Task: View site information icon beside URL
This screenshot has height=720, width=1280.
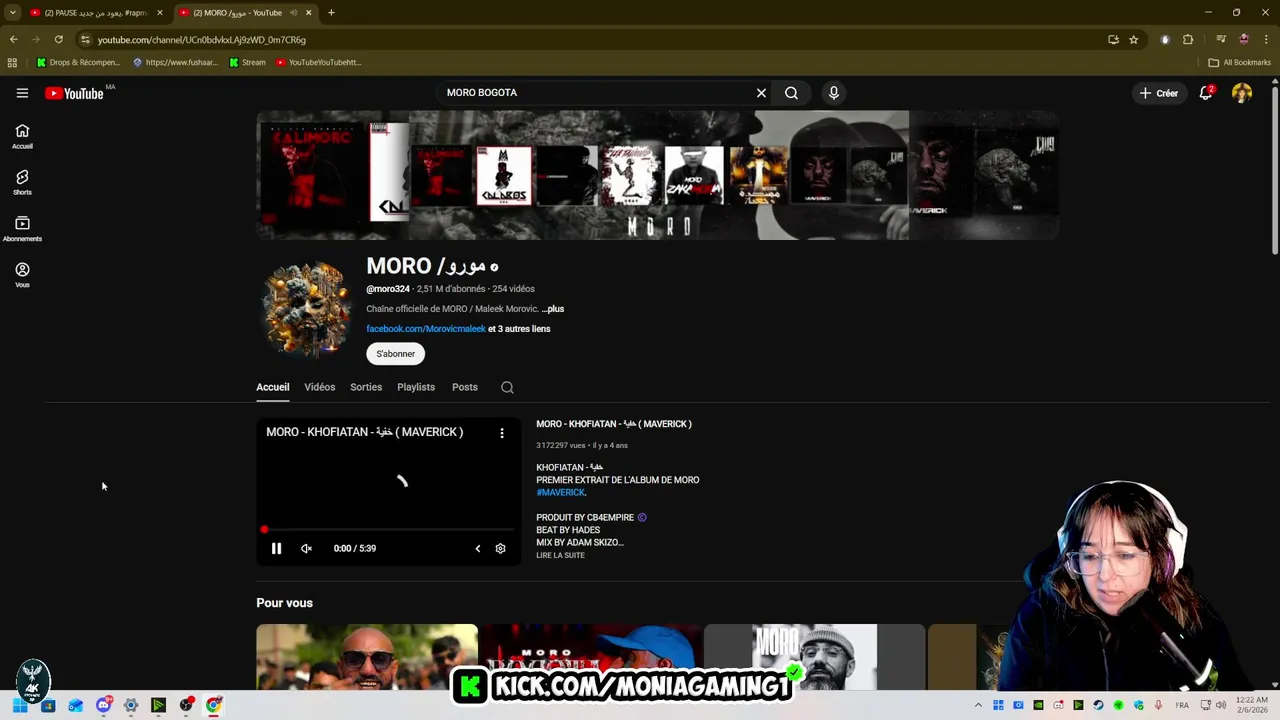Action: tap(86, 39)
